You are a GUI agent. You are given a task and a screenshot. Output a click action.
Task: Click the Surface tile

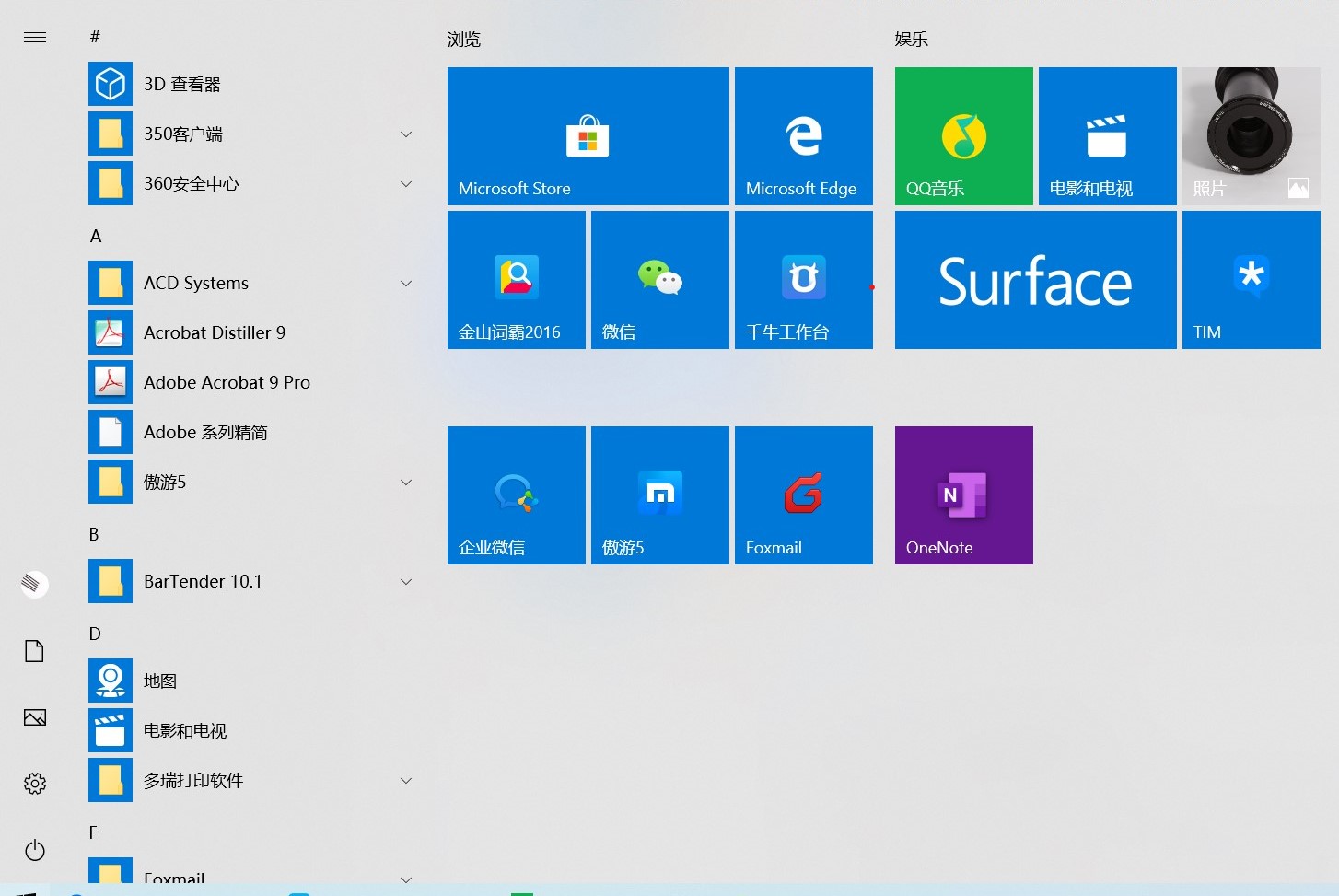(1034, 279)
